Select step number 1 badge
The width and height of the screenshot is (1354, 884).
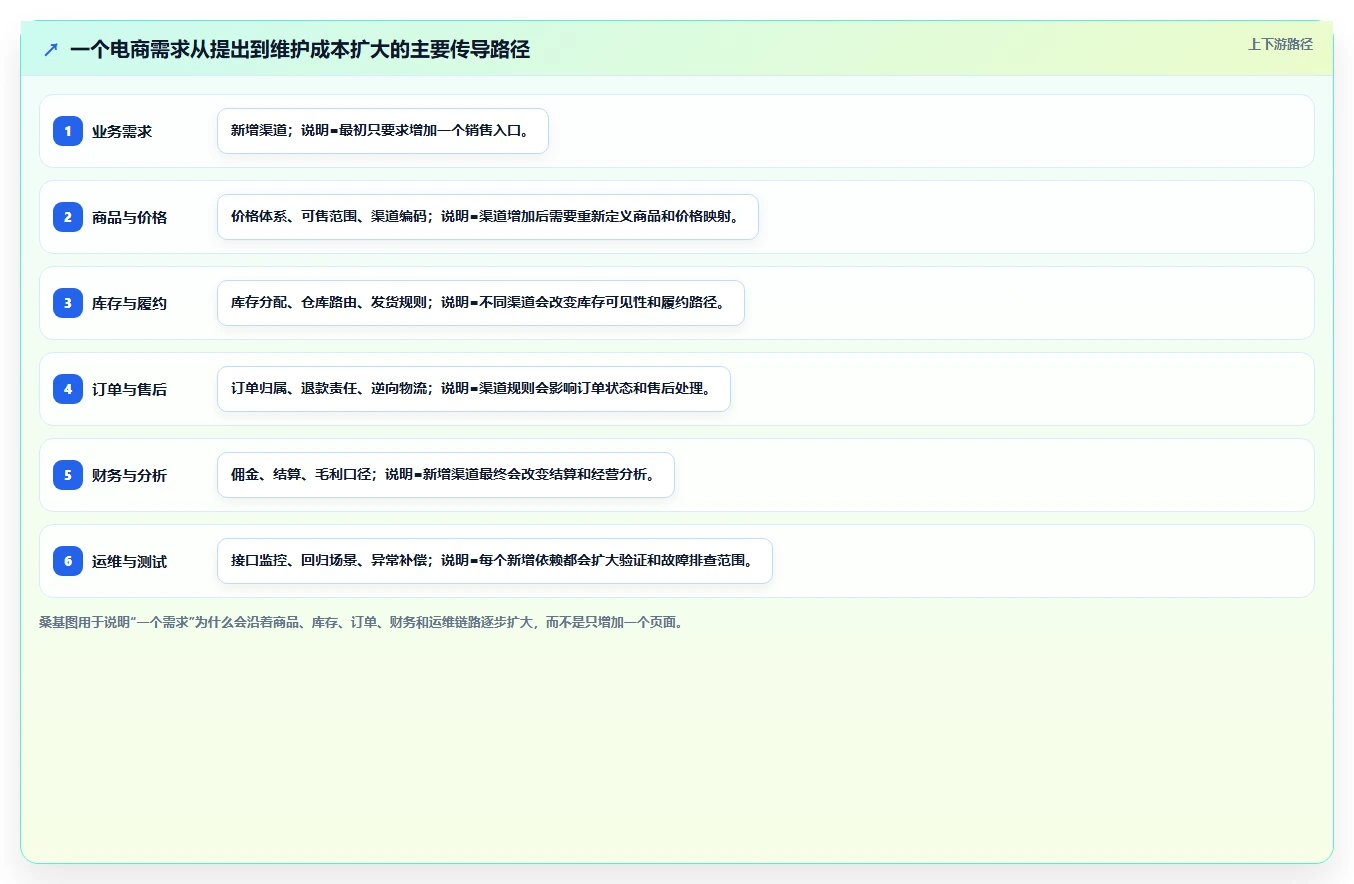pos(68,130)
